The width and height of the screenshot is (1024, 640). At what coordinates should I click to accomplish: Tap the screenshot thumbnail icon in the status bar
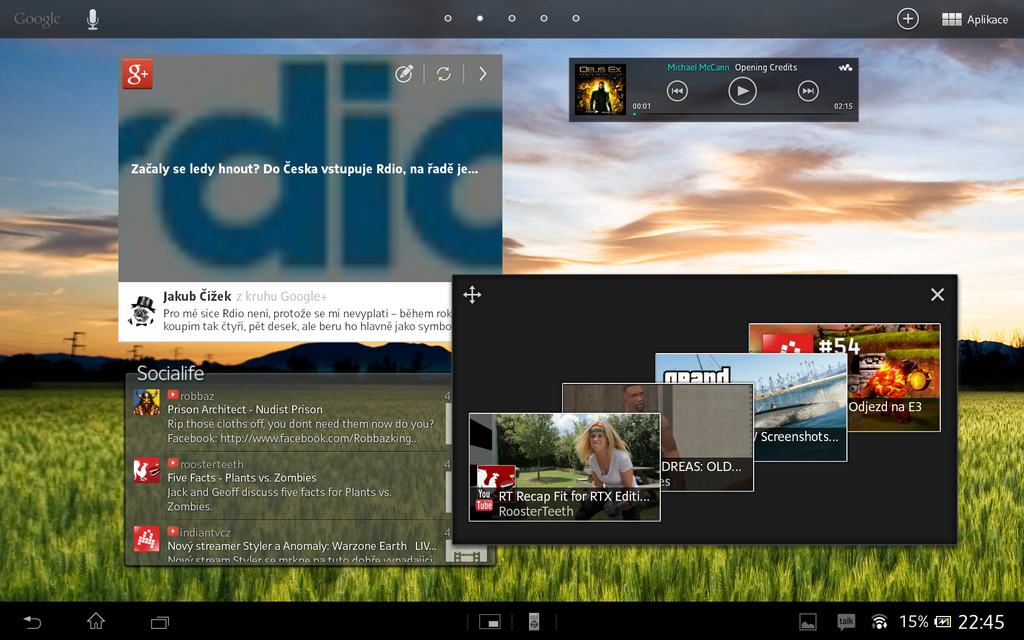coord(809,621)
